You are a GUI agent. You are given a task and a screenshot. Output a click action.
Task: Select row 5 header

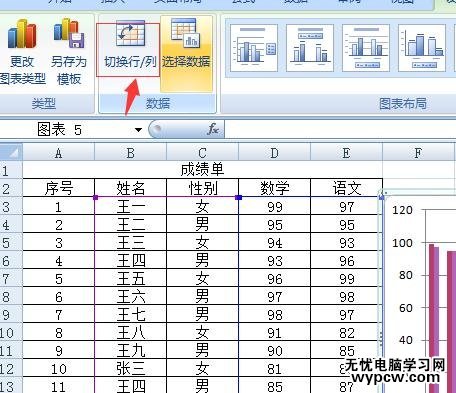coord(11,242)
